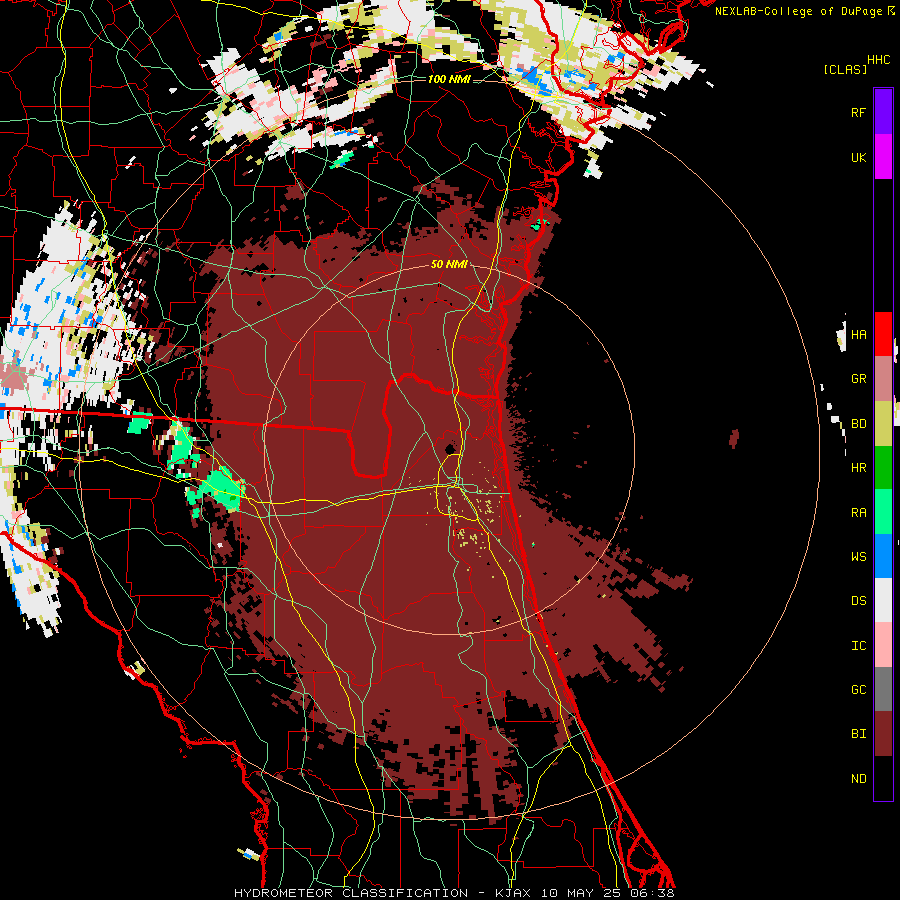Click the HA legend label

858,334
